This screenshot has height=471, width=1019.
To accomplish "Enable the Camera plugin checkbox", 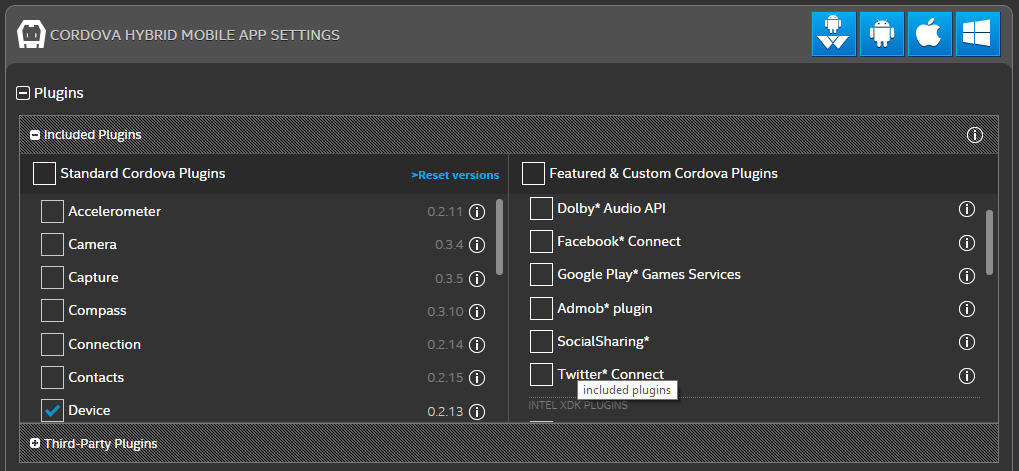I will tap(53, 244).
